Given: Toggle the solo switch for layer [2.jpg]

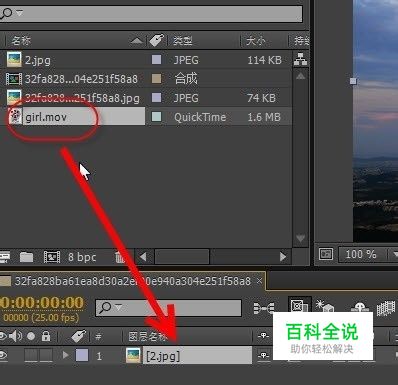Looking at the screenshot, I should 31,356.
